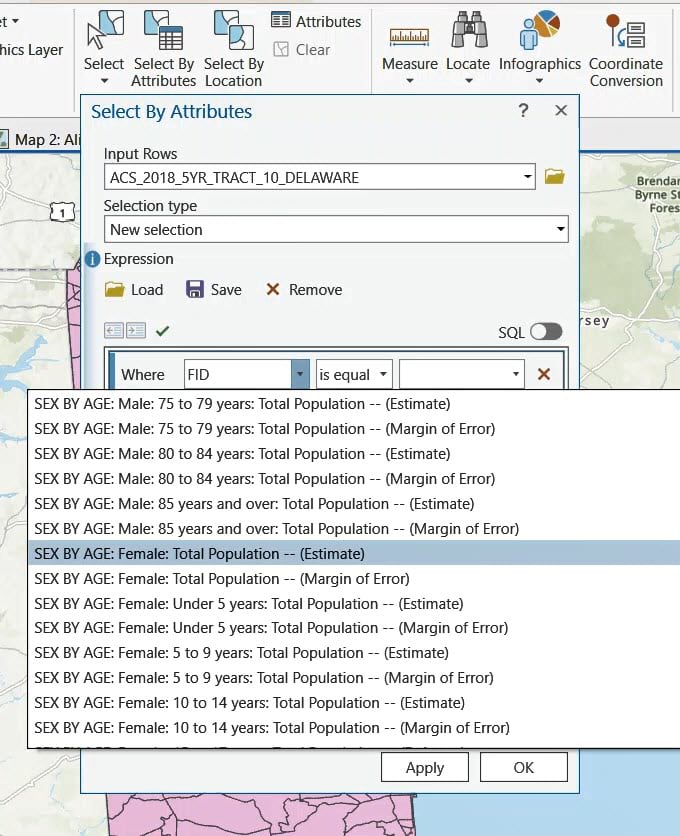Open the FID field dropdown

click(300, 374)
